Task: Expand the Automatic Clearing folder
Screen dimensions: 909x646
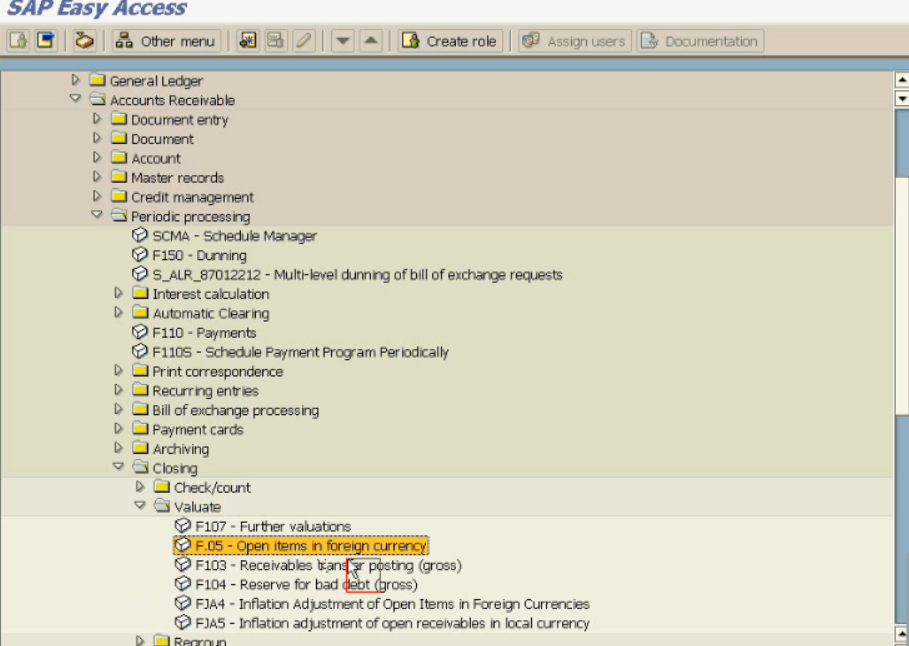Action: pyautogui.click(x=118, y=312)
